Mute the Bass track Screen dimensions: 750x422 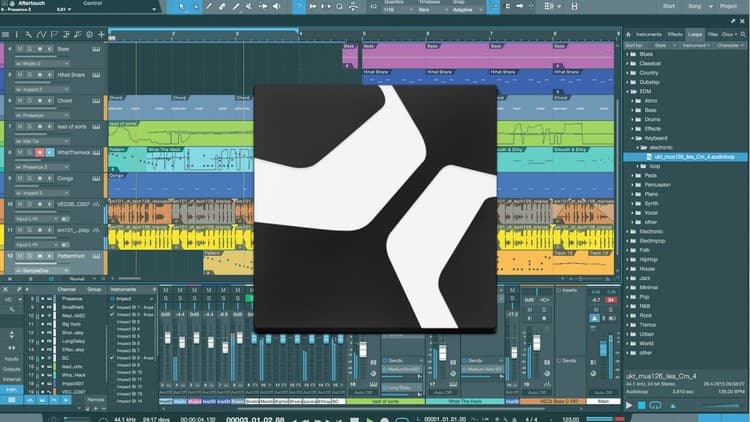coord(20,49)
